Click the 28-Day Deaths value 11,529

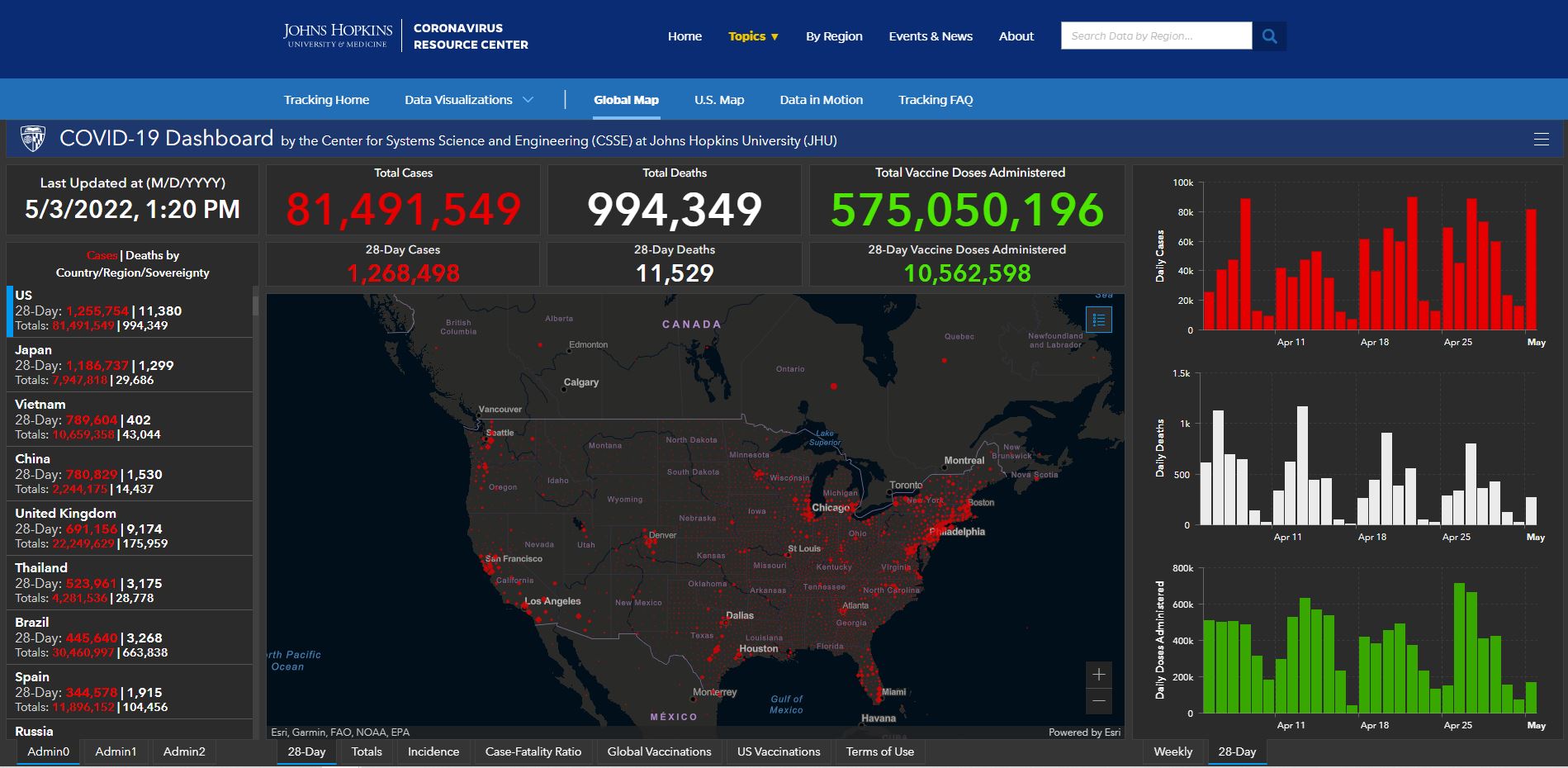(x=675, y=273)
